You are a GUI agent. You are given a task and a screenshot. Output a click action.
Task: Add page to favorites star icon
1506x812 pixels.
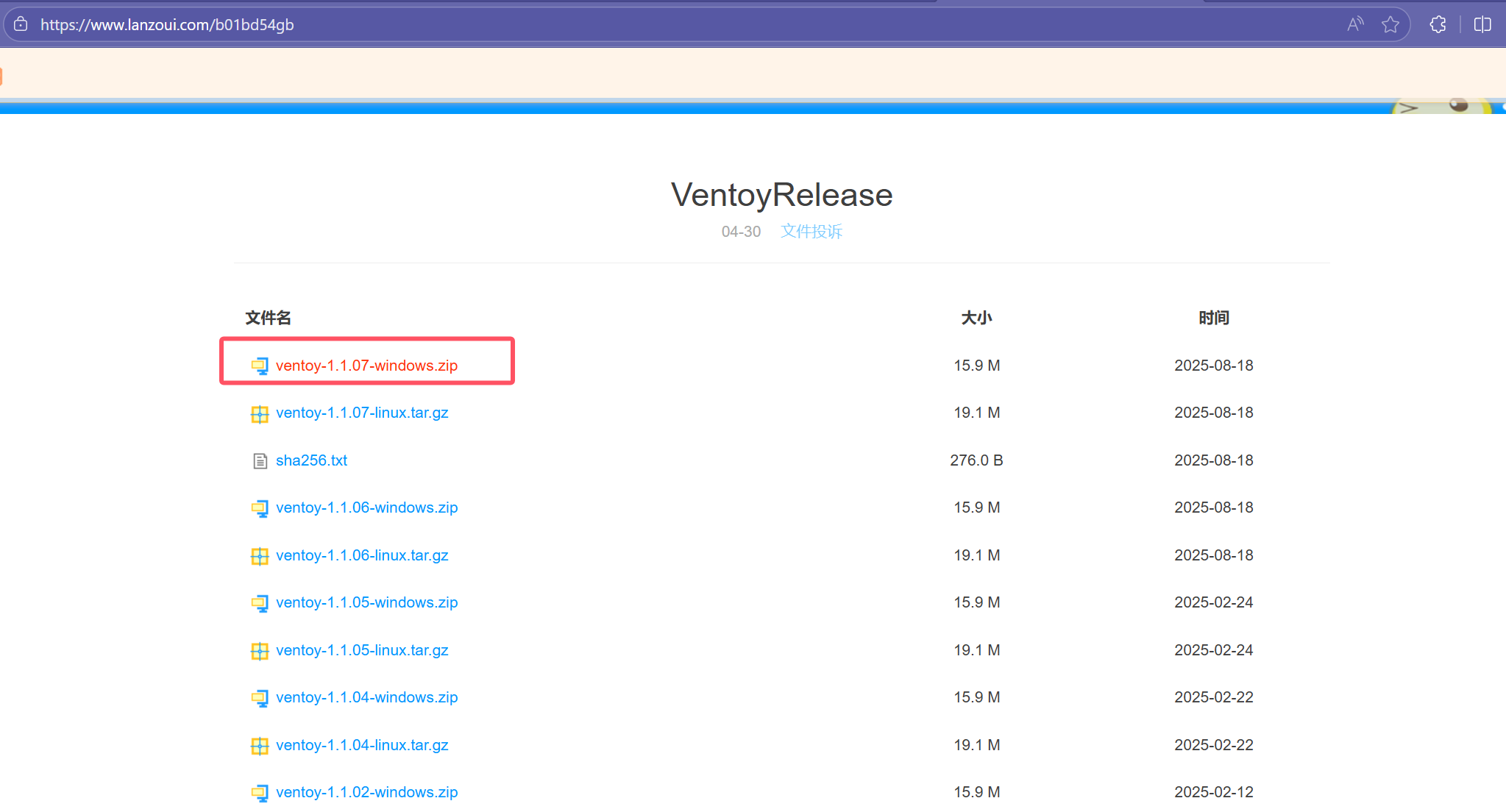point(1390,24)
